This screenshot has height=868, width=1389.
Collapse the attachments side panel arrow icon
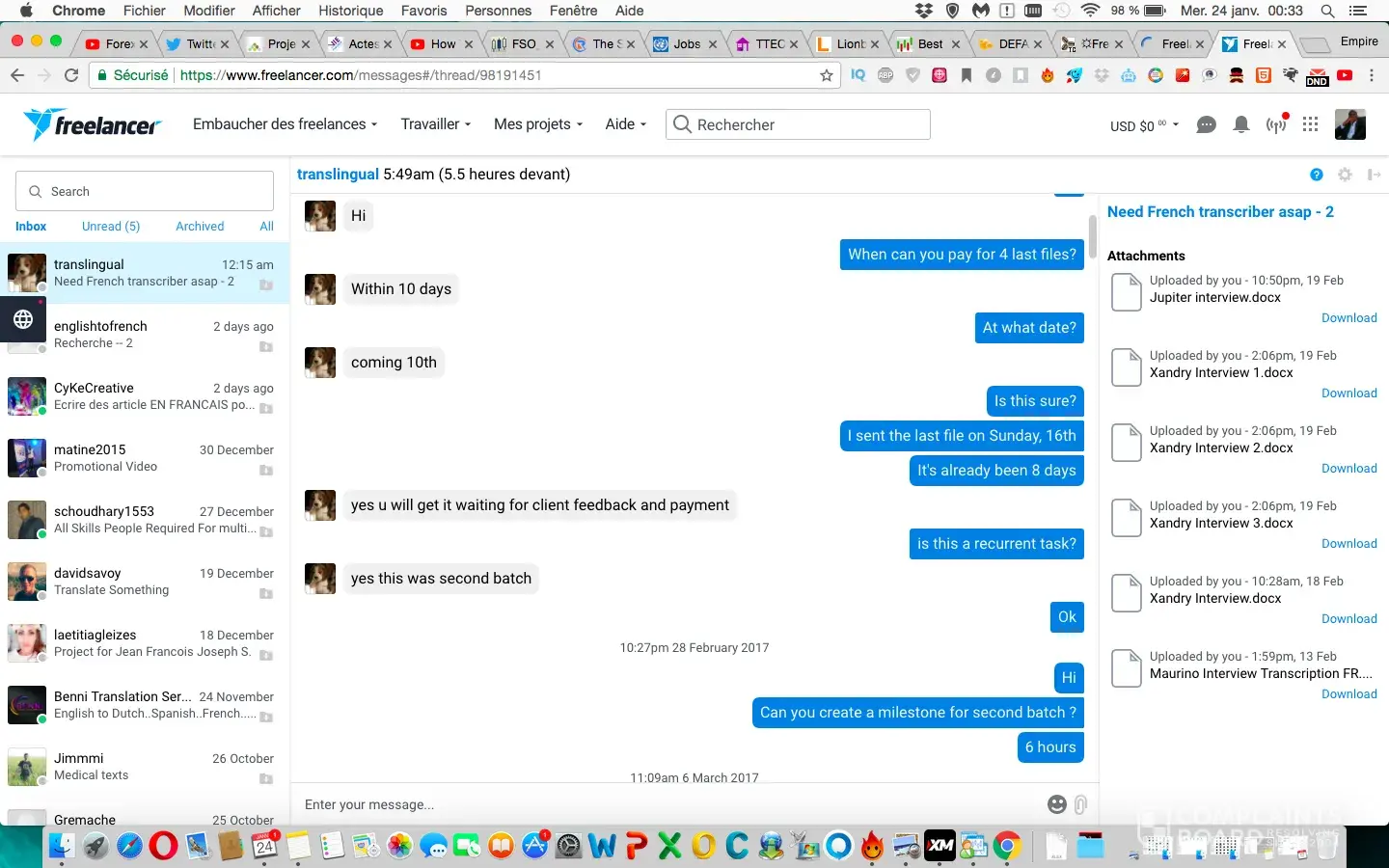pos(1374,175)
